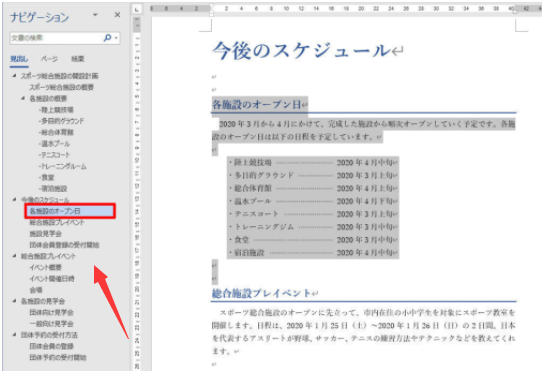Image resolution: width=545 pixels, height=372 pixels.
Task: Go to the 施設見学会 heading
Action: pyautogui.click(x=46, y=234)
